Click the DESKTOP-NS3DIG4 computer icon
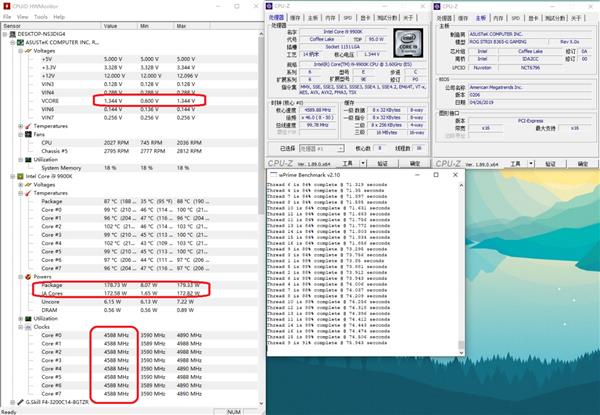 tap(13, 34)
